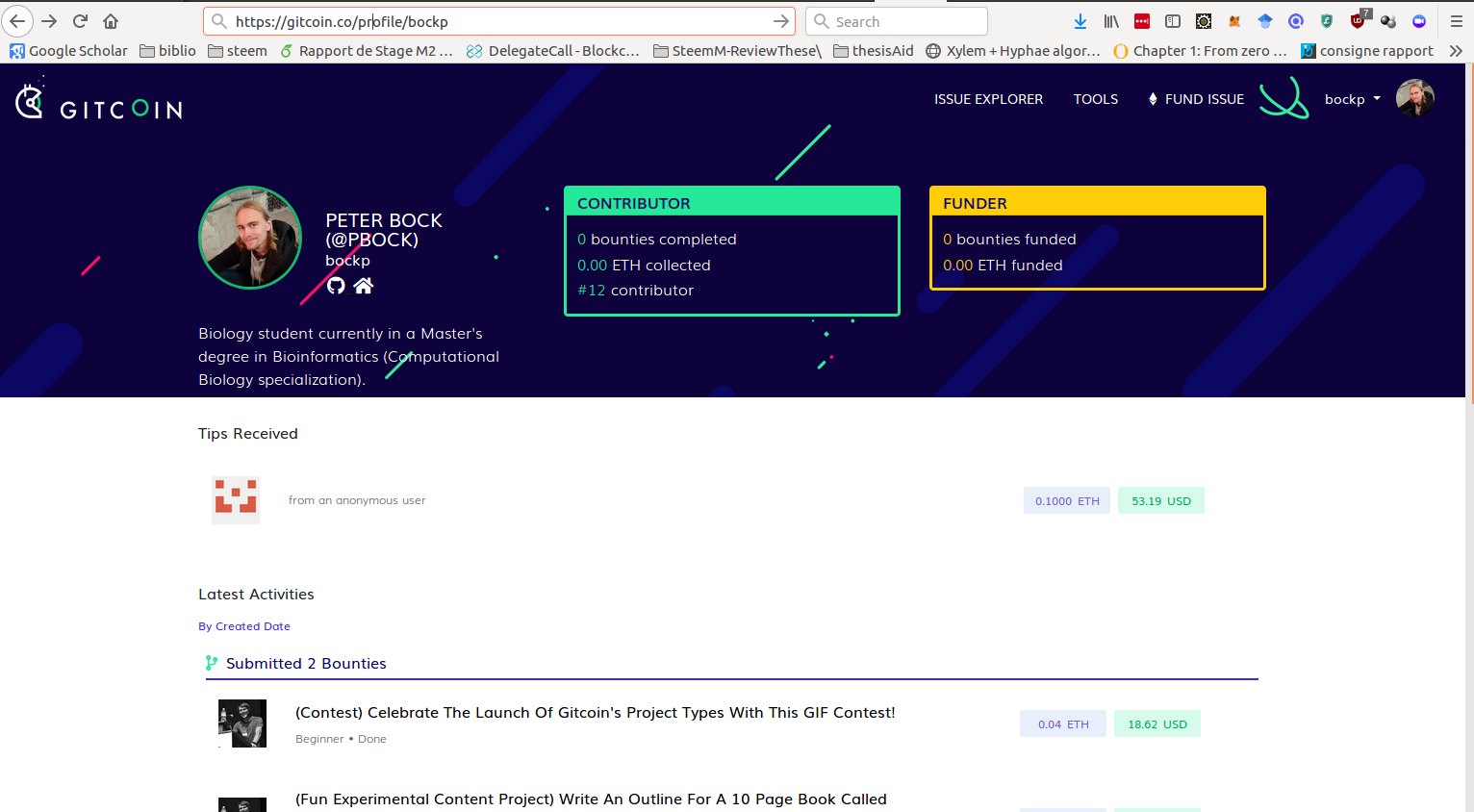Click the reload page icon

pyautogui.click(x=79, y=20)
